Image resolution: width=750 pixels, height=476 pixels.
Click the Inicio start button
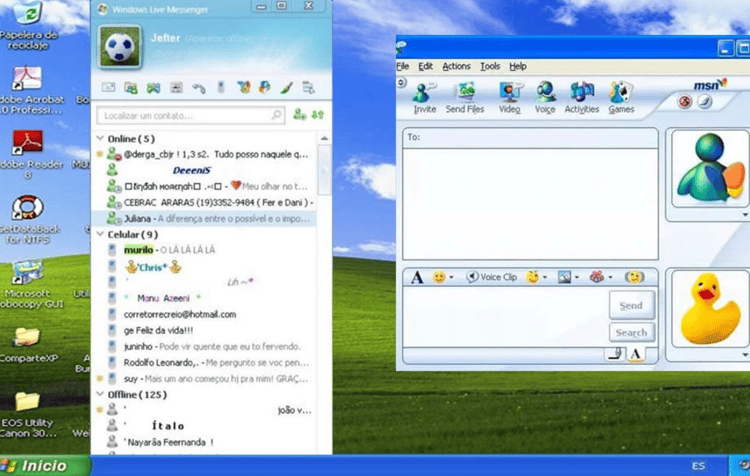pyautogui.click(x=44, y=465)
